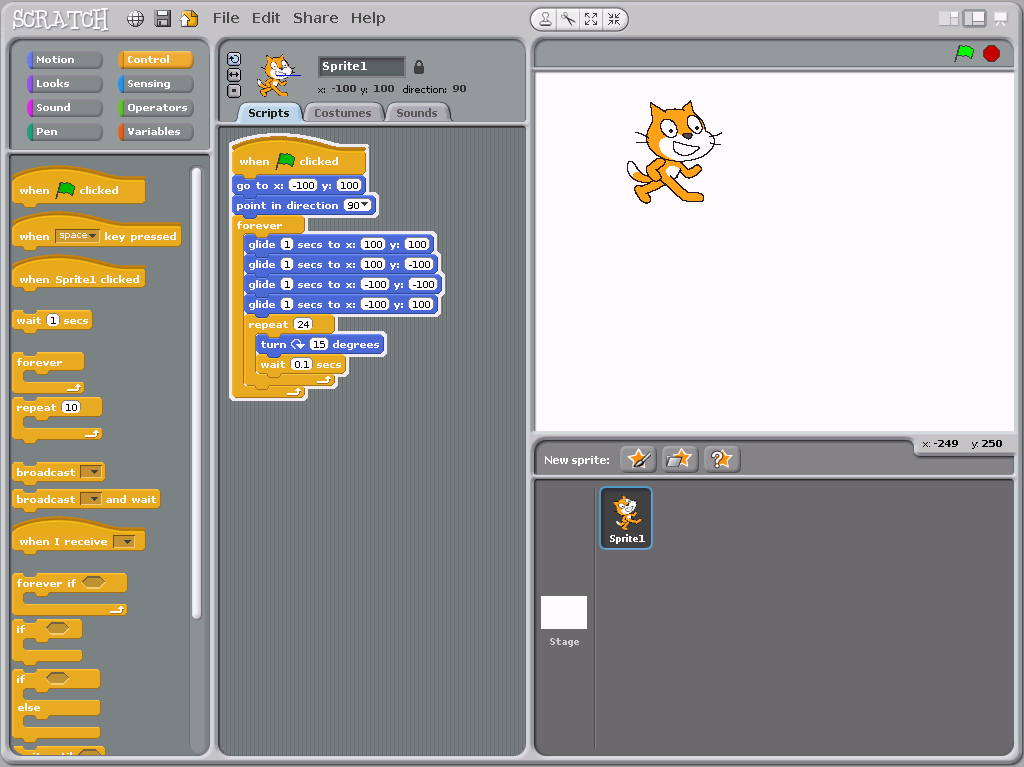Paint a new sprite
The width and height of the screenshot is (1024, 767).
click(638, 459)
